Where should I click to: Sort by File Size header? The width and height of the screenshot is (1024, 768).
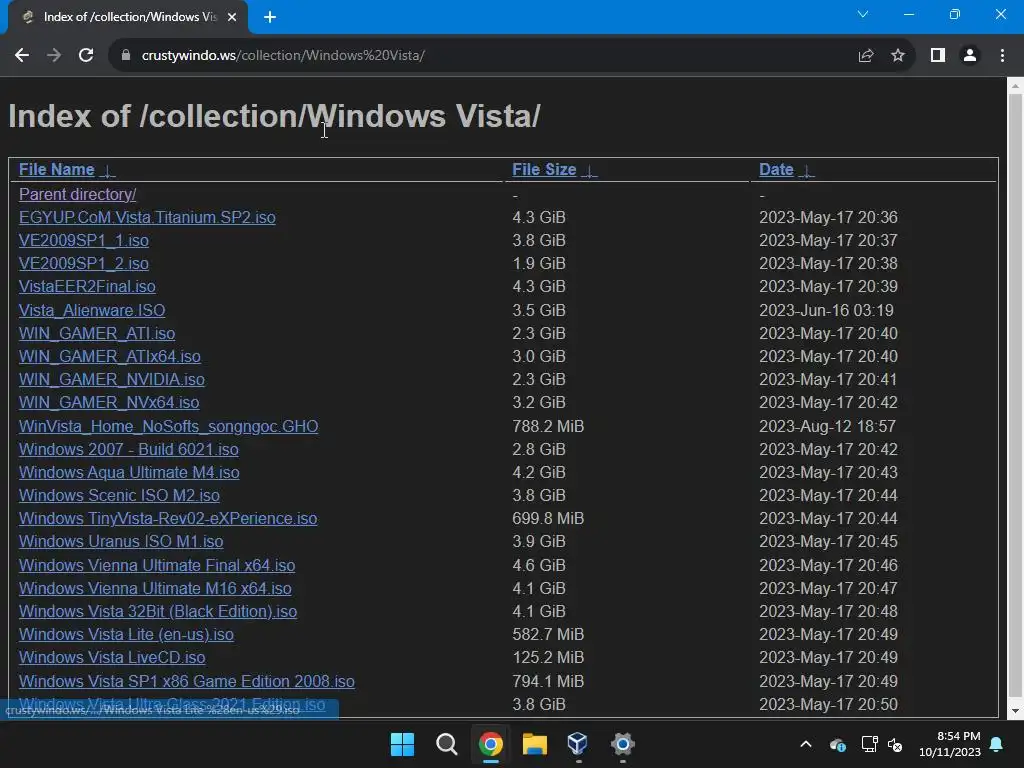pos(544,170)
